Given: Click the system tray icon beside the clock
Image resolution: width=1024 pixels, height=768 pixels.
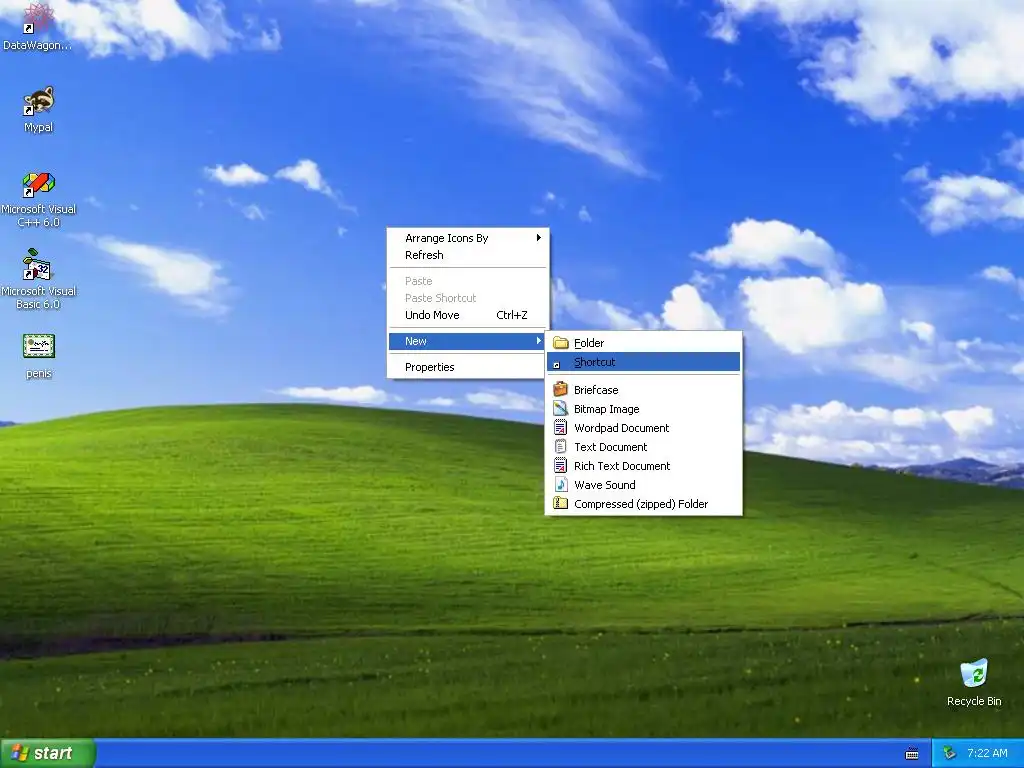Looking at the screenshot, I should click(950, 753).
